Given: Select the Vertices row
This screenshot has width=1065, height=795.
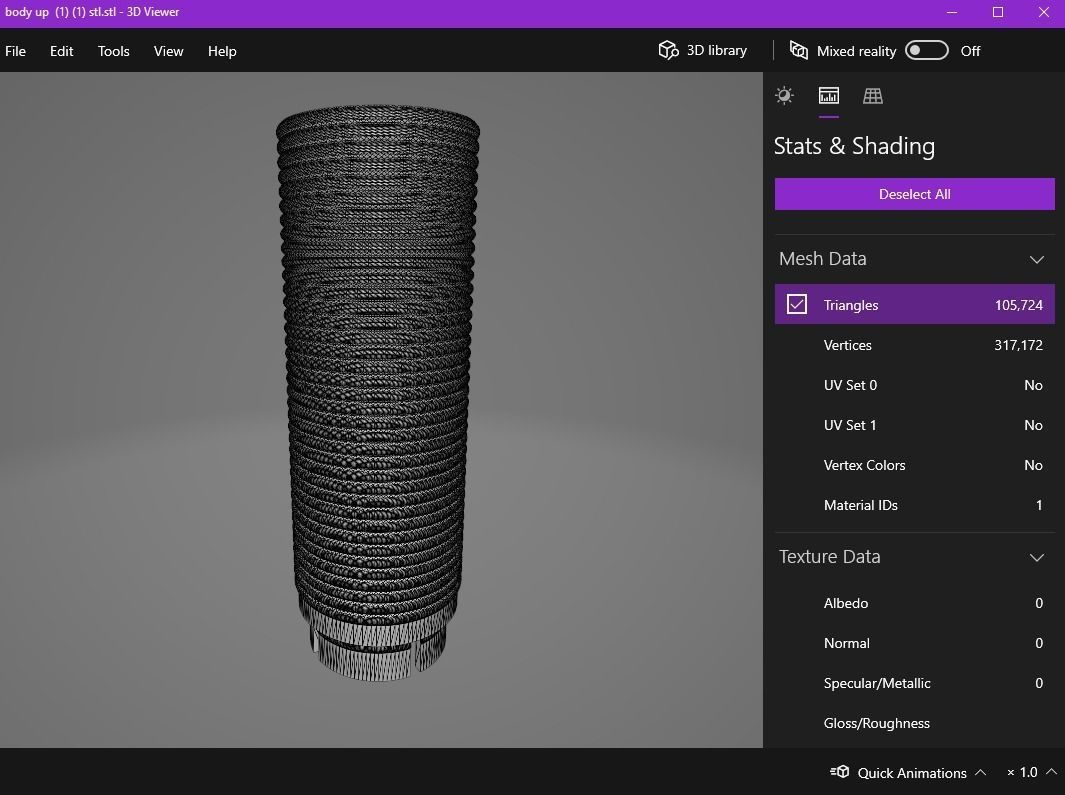Looking at the screenshot, I should point(914,345).
